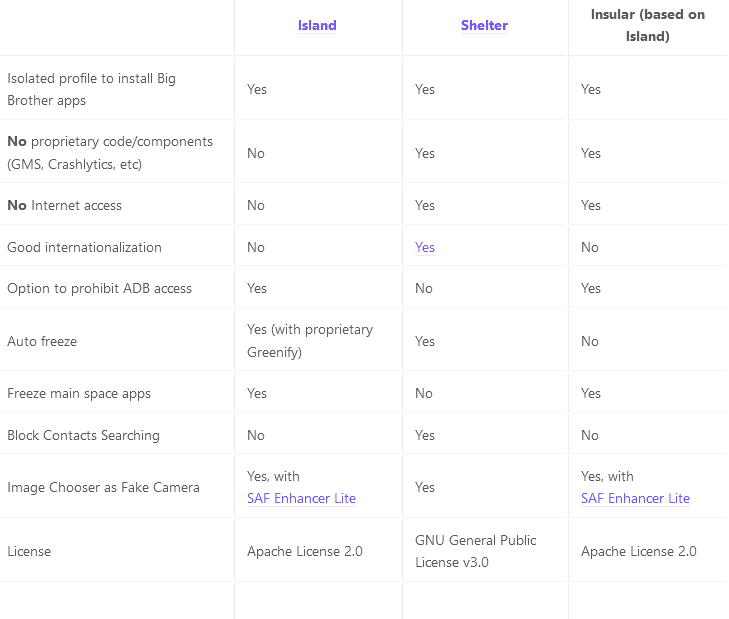The image size is (729, 619).
Task: Click Apache License 2.0 under Island column
Action: (x=305, y=551)
